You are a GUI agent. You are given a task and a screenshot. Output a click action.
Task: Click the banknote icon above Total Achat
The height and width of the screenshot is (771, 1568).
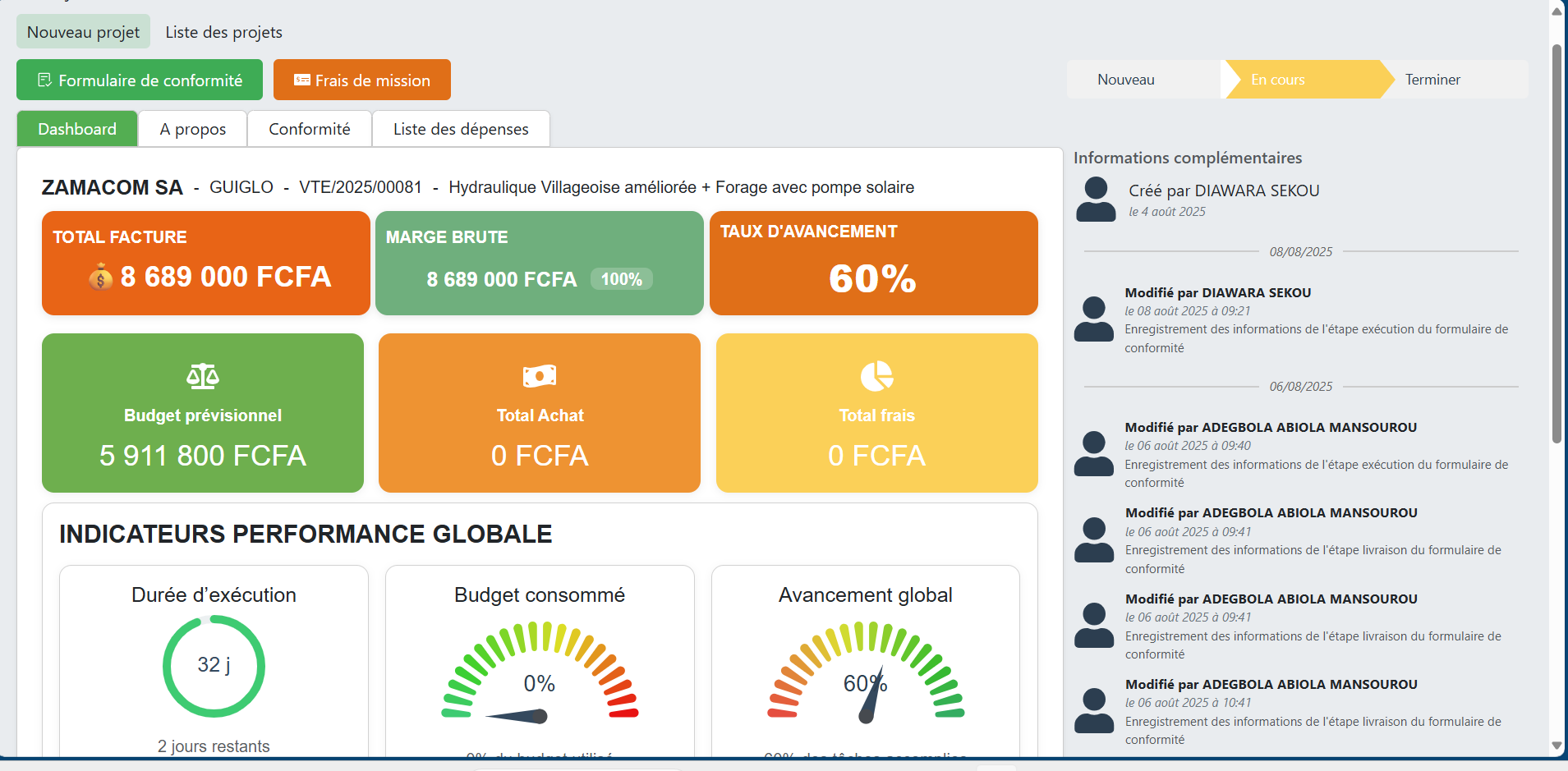click(x=540, y=377)
